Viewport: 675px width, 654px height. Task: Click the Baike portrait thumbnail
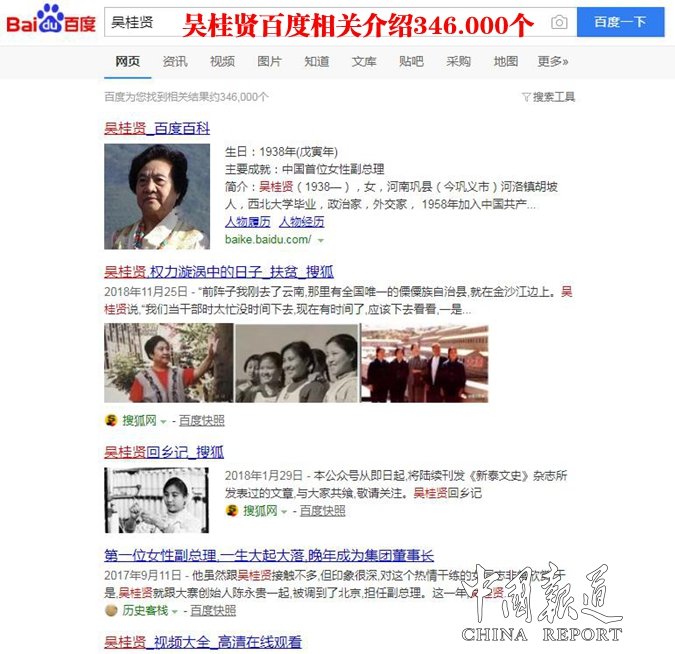[x=157, y=196]
